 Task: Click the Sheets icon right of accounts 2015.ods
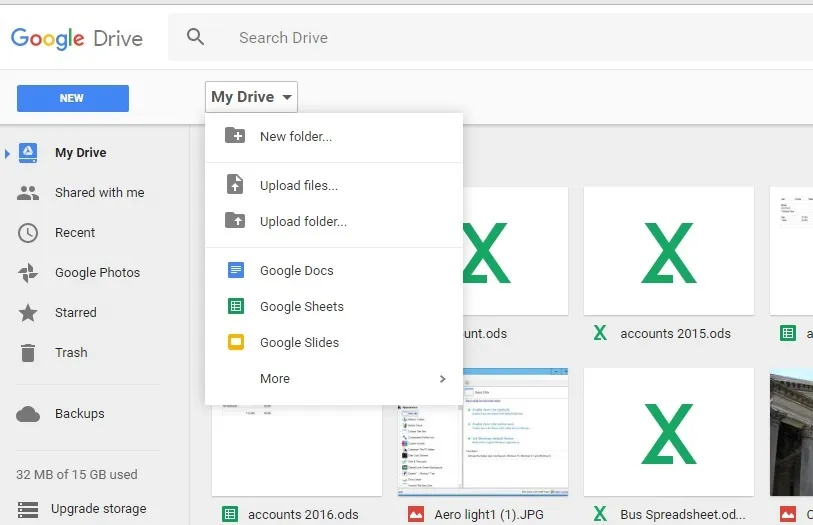[788, 333]
